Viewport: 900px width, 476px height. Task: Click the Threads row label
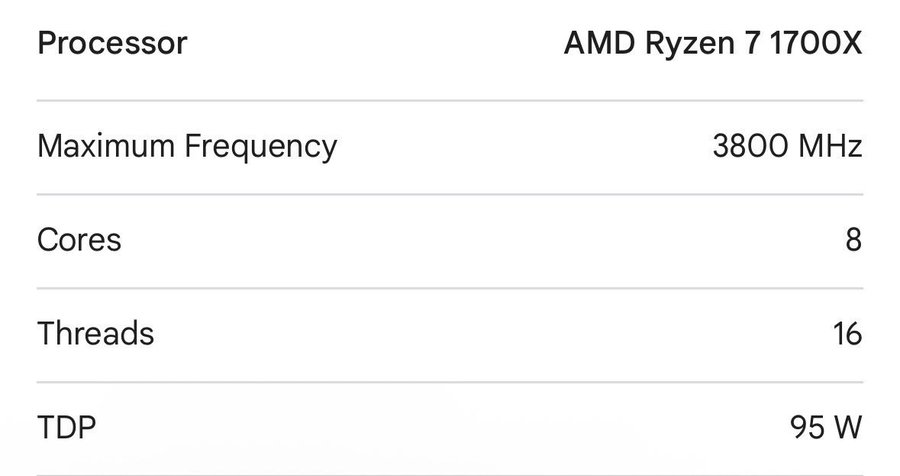[x=96, y=333]
